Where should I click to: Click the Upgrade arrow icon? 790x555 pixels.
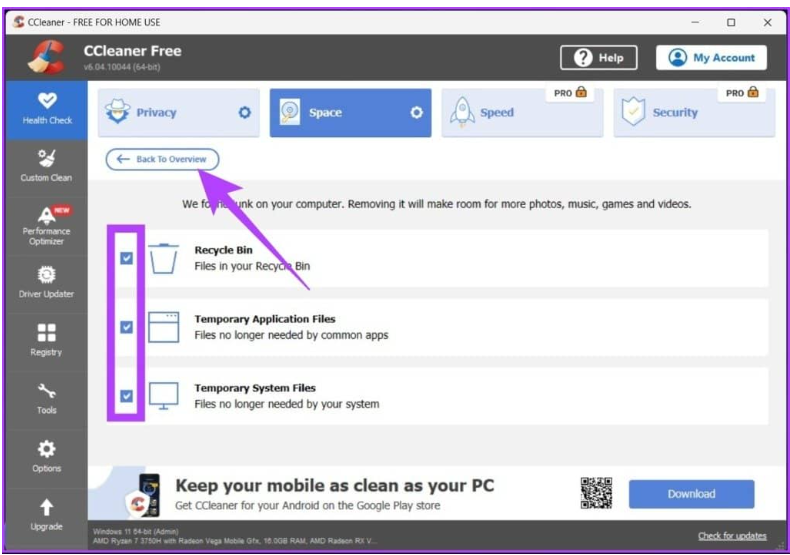coord(47,508)
